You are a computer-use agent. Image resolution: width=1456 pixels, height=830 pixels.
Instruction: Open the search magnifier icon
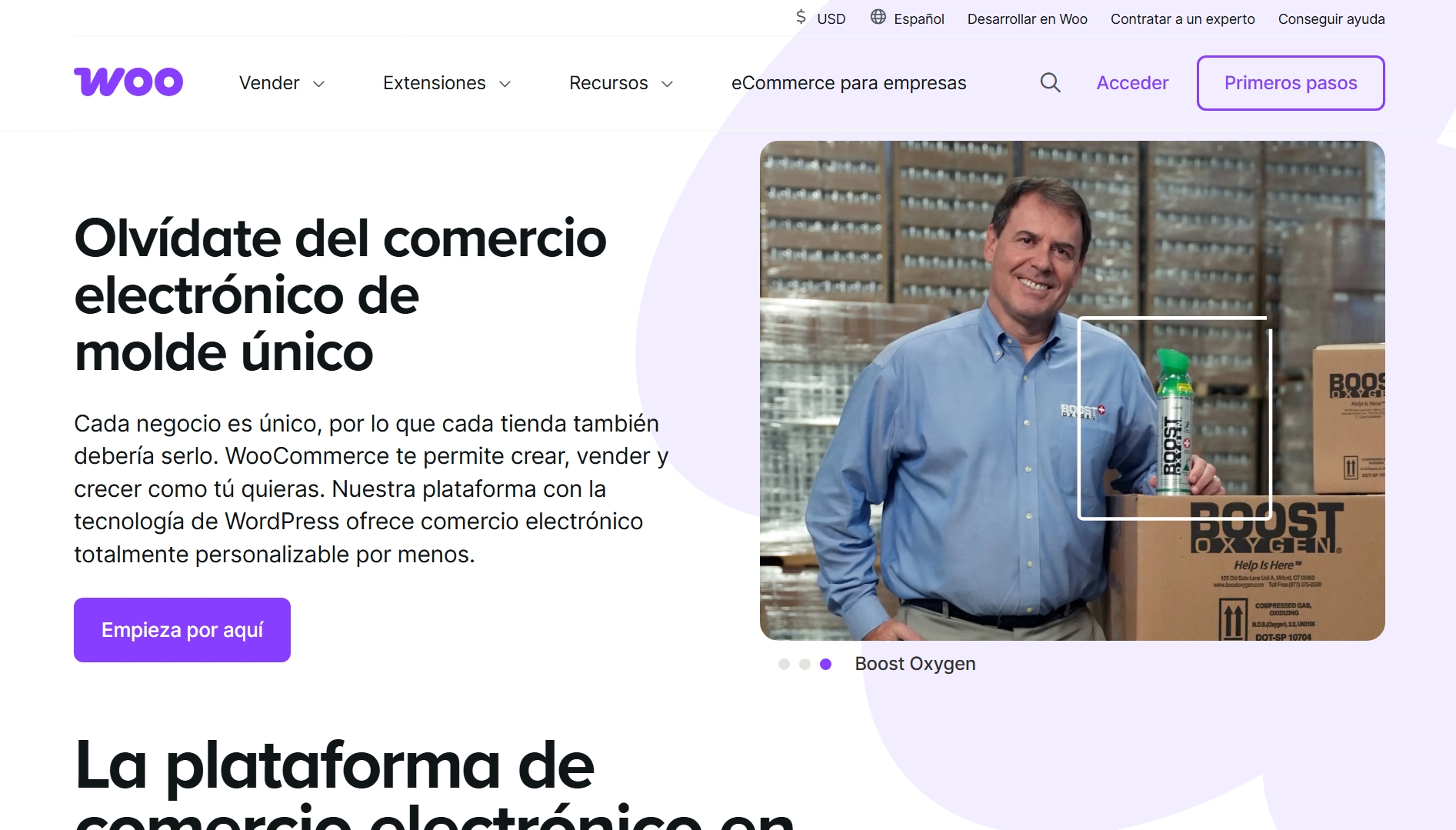(x=1050, y=82)
